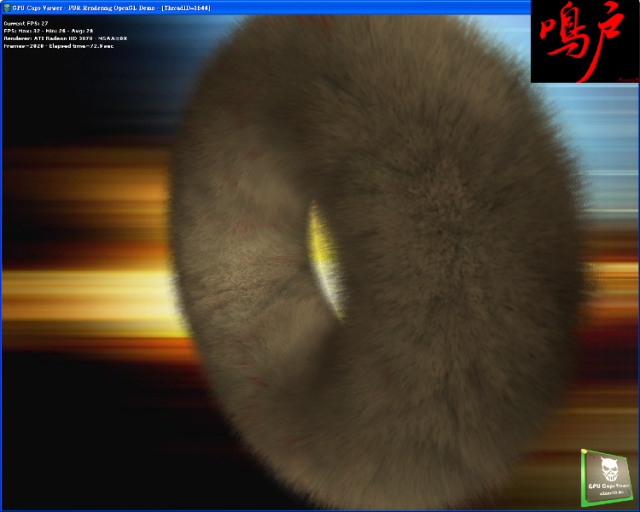Click the window title 'FUR Rendering OpenGL Demo'
The width and height of the screenshot is (640, 512).
pyautogui.click(x=111, y=8)
